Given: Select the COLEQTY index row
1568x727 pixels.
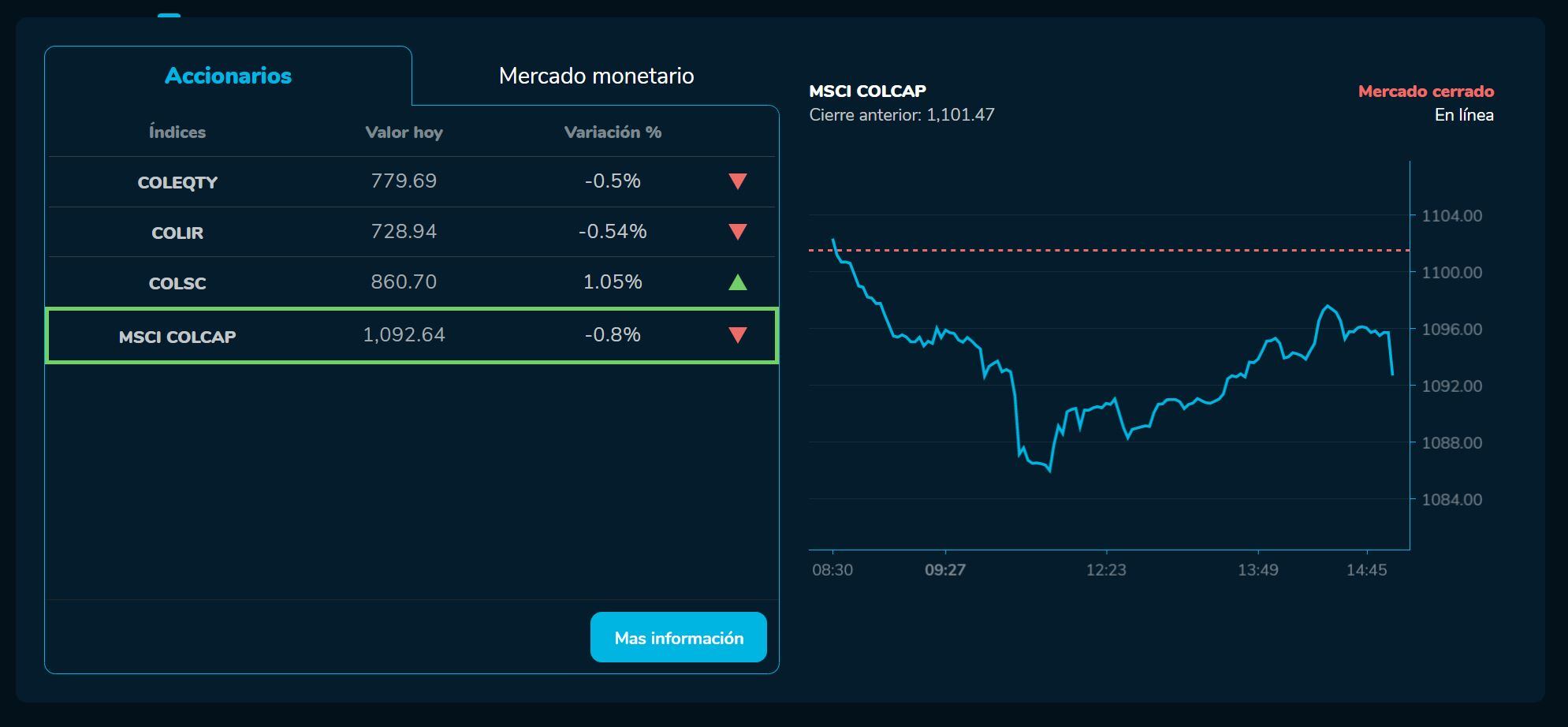Looking at the screenshot, I should pos(177,182).
